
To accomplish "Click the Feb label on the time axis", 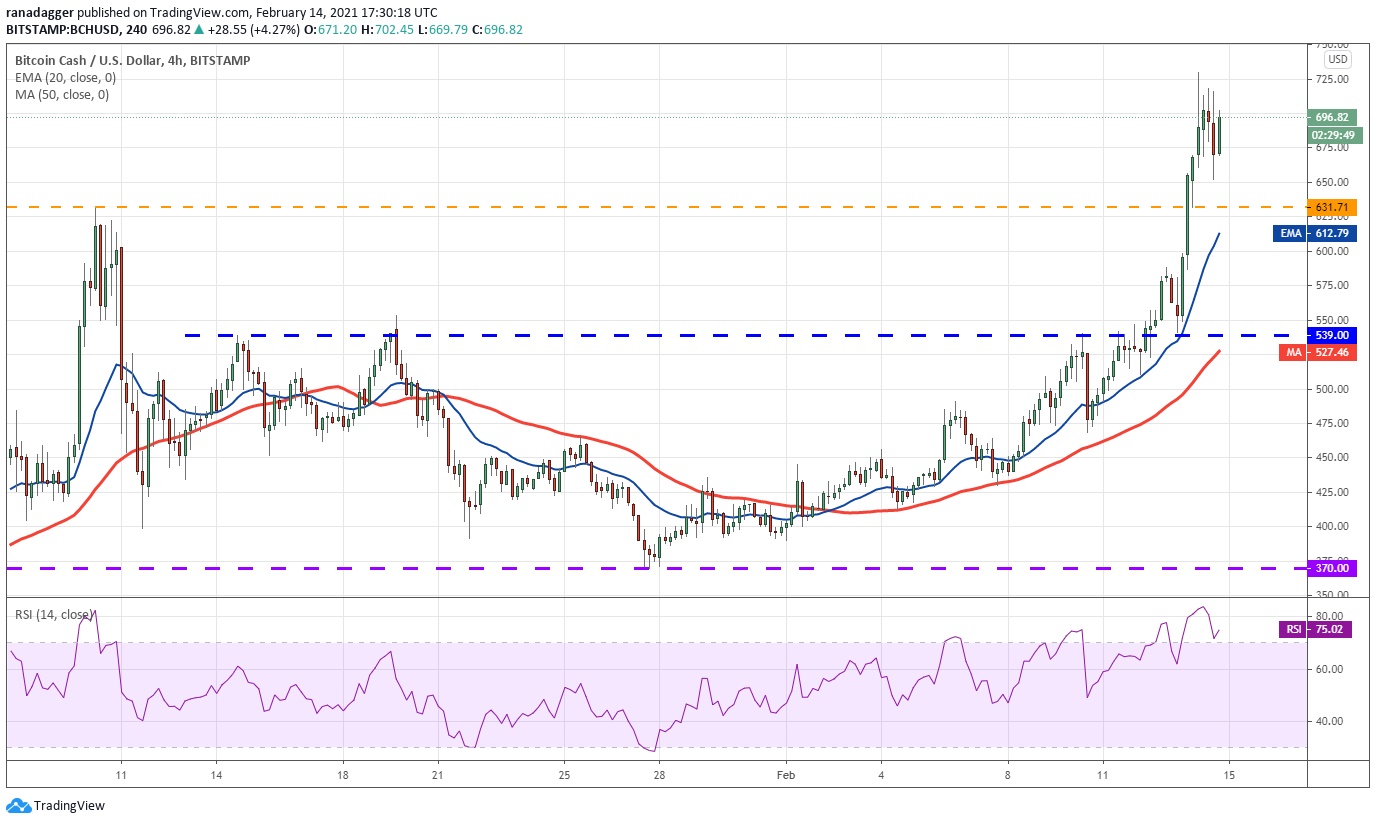I will click(786, 775).
